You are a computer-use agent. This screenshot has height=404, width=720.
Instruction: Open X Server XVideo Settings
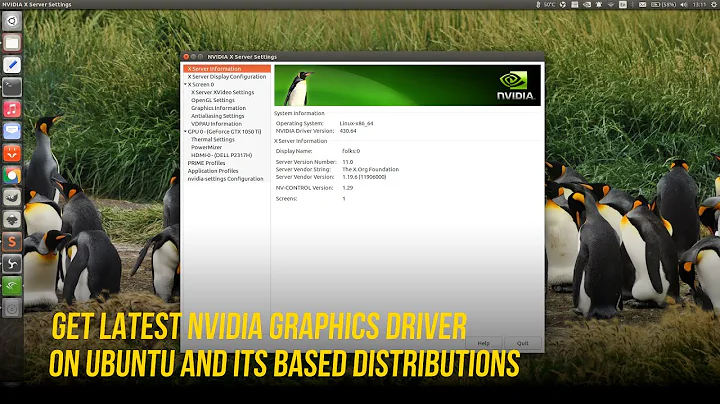223,92
